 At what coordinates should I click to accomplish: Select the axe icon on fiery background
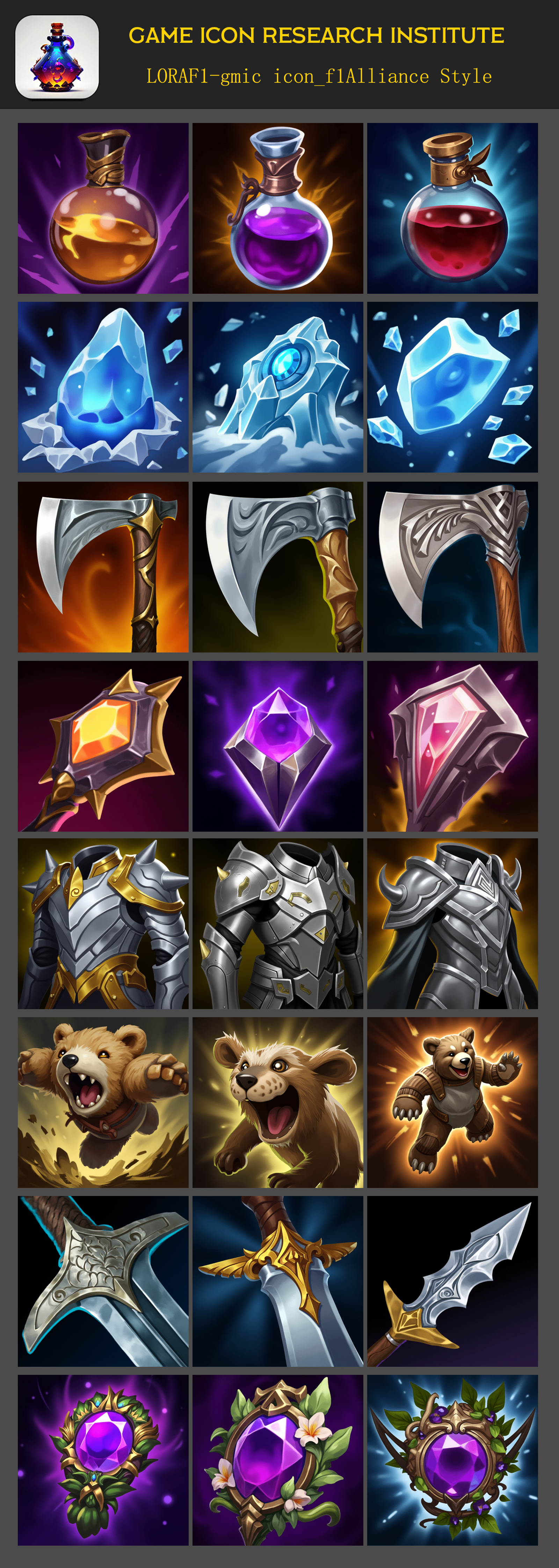pyautogui.click(x=103, y=567)
